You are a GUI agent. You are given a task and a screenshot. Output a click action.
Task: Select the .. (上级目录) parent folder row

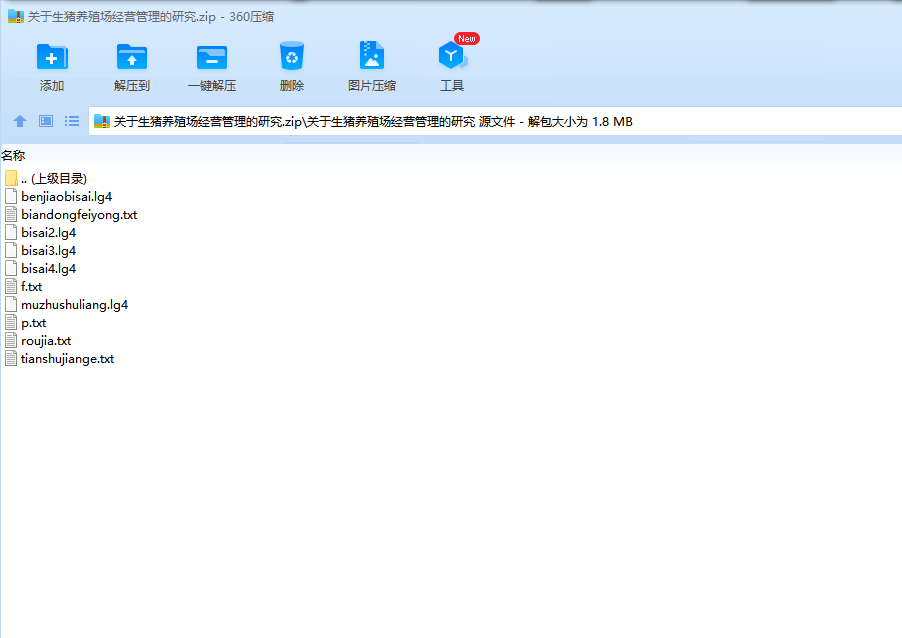(46, 178)
